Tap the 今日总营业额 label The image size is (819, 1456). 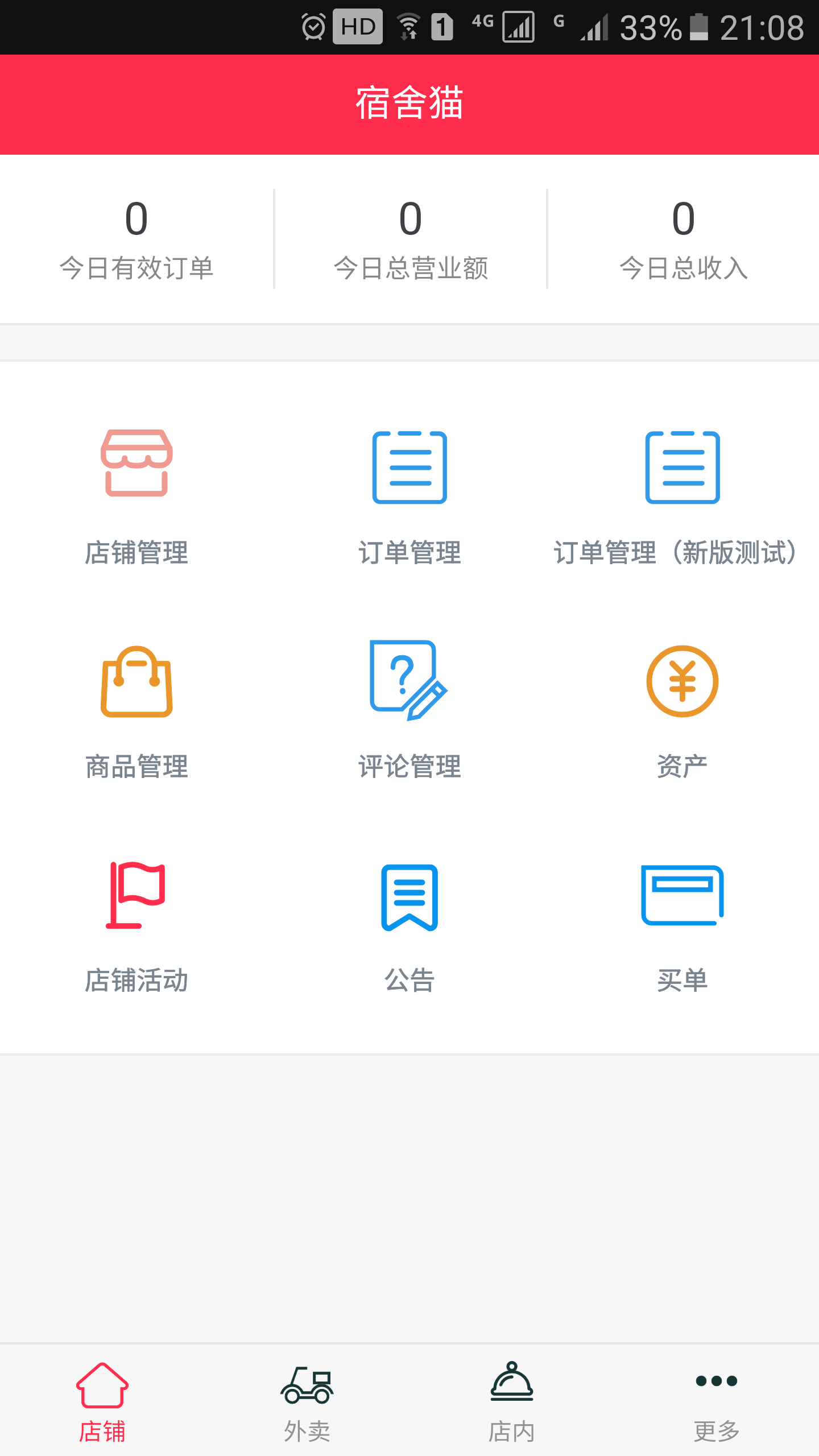pos(411,268)
